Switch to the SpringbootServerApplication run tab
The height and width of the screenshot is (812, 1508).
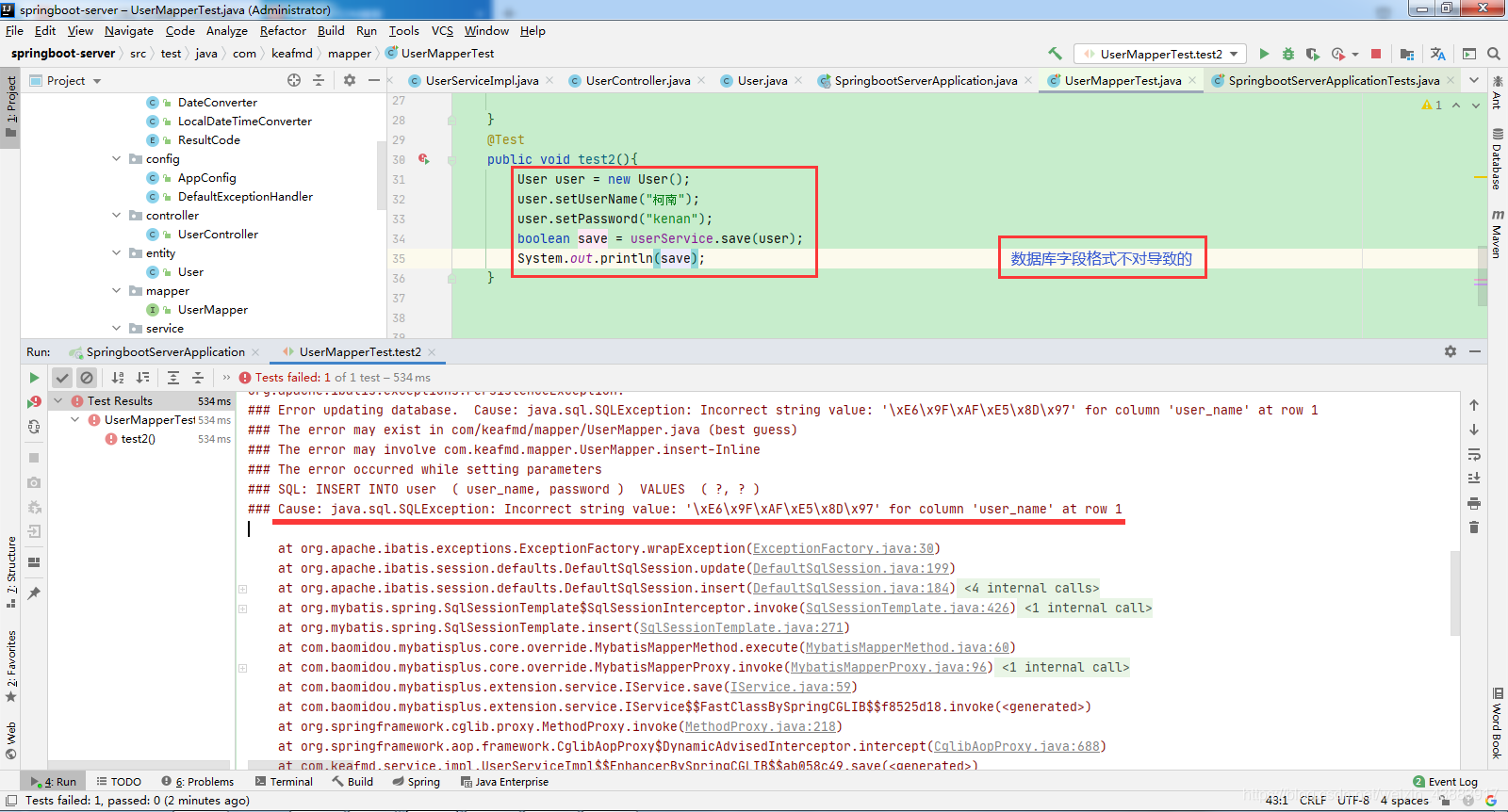[166, 352]
